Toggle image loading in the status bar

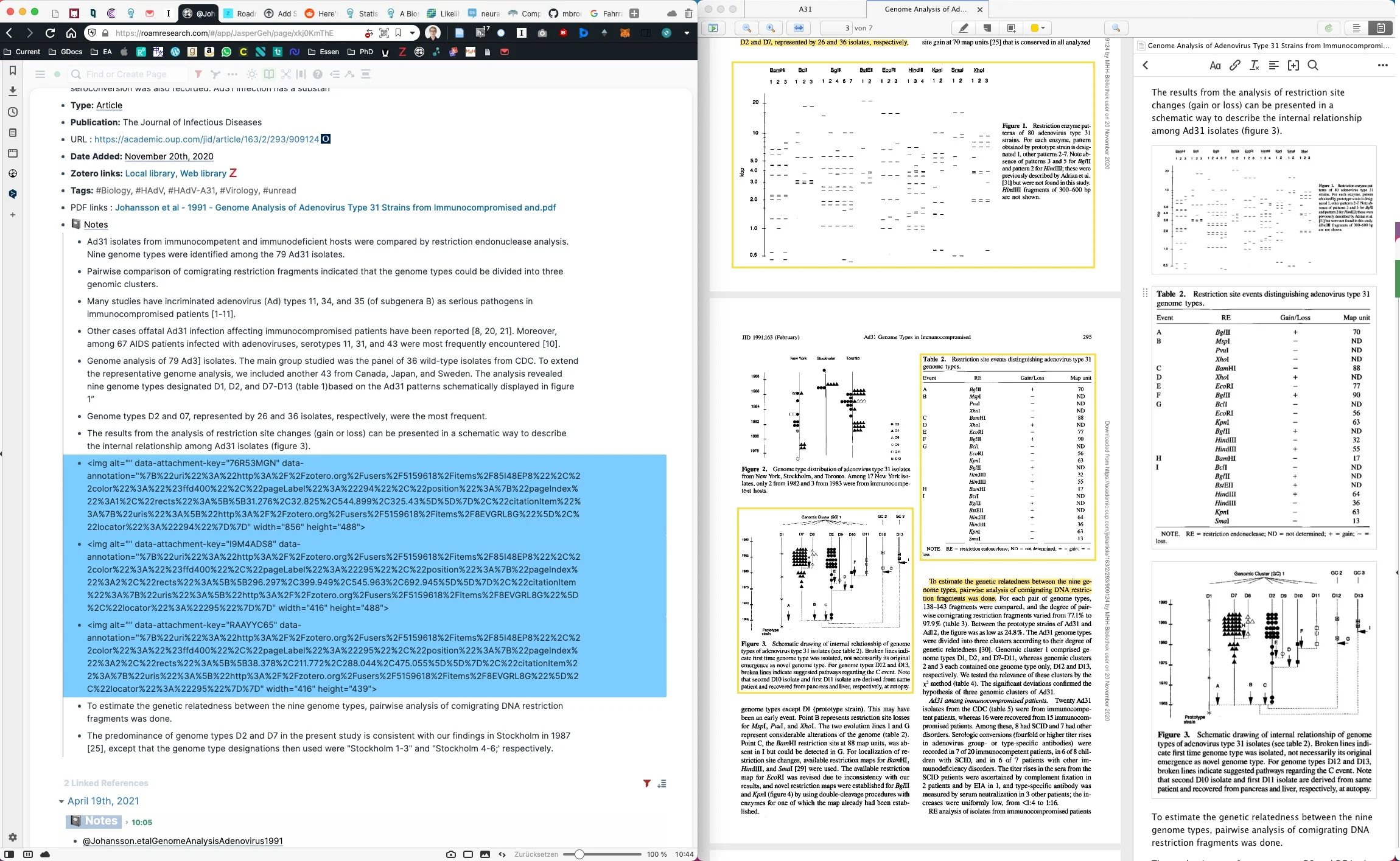click(x=485, y=854)
